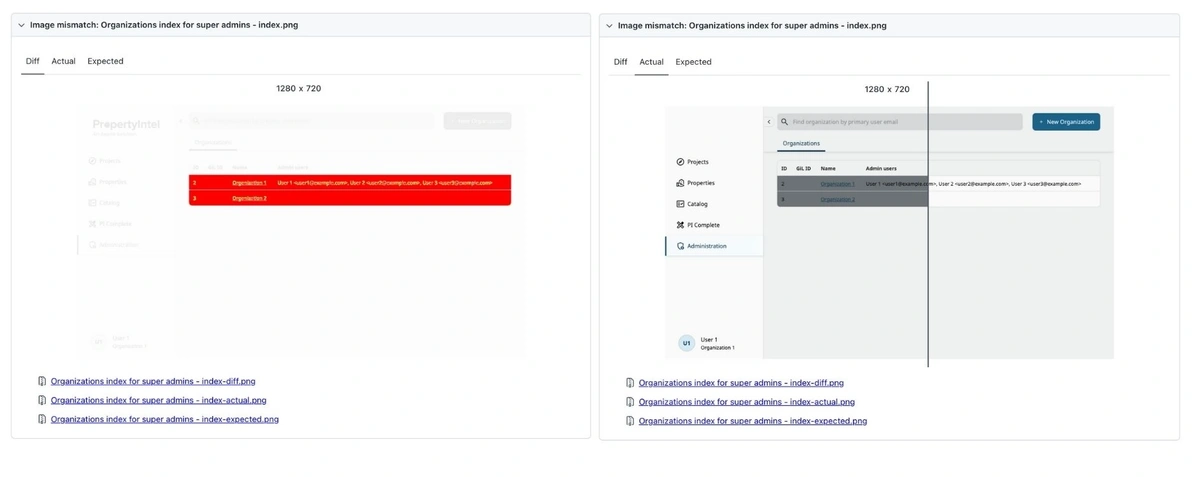Select the Actual tab in right panel
Image resolution: width=1200 pixels, height=477 pixels.
(x=651, y=62)
